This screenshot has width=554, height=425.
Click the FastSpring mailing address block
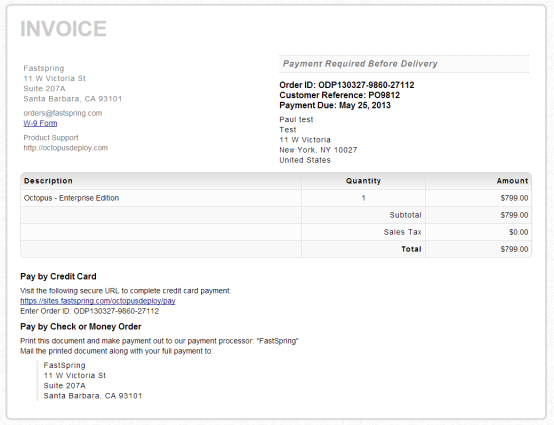(93, 380)
